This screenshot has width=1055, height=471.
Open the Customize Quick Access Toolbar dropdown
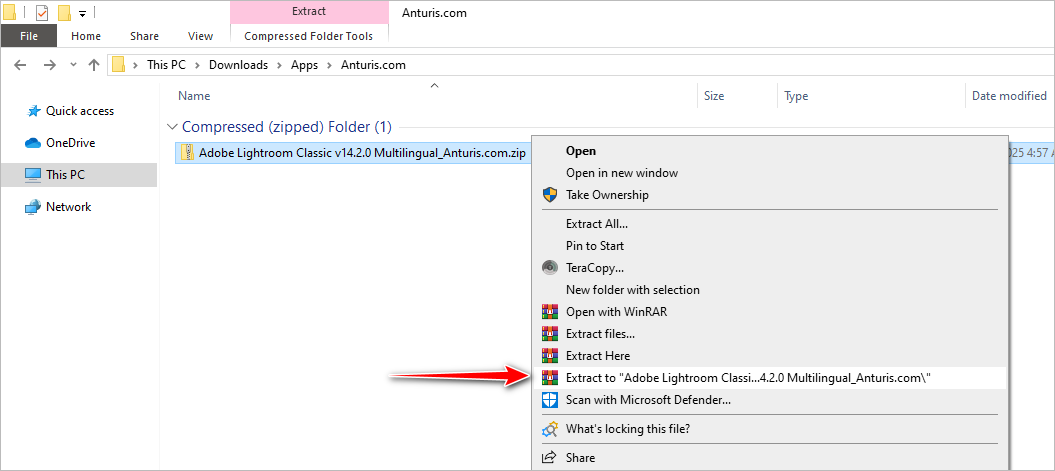pos(82,14)
